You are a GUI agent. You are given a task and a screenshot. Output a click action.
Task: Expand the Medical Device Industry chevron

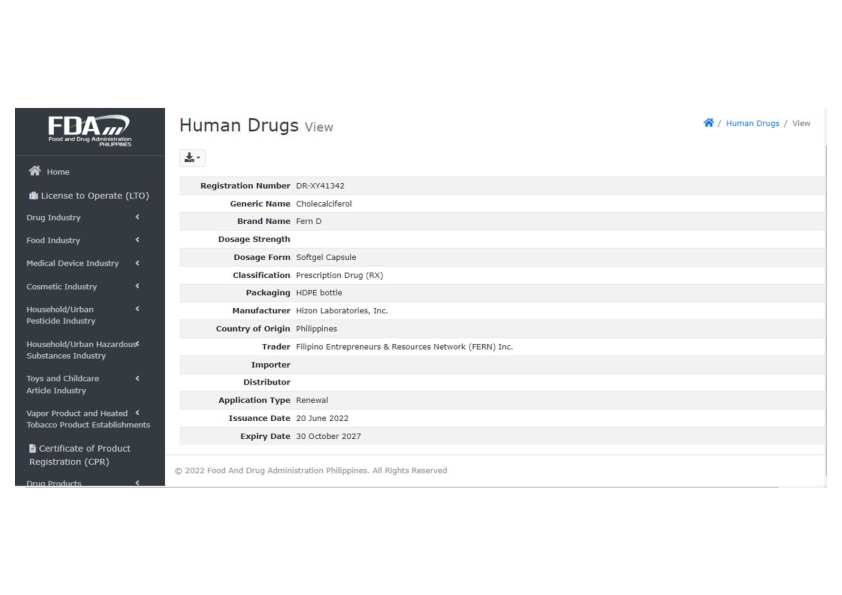pos(137,263)
